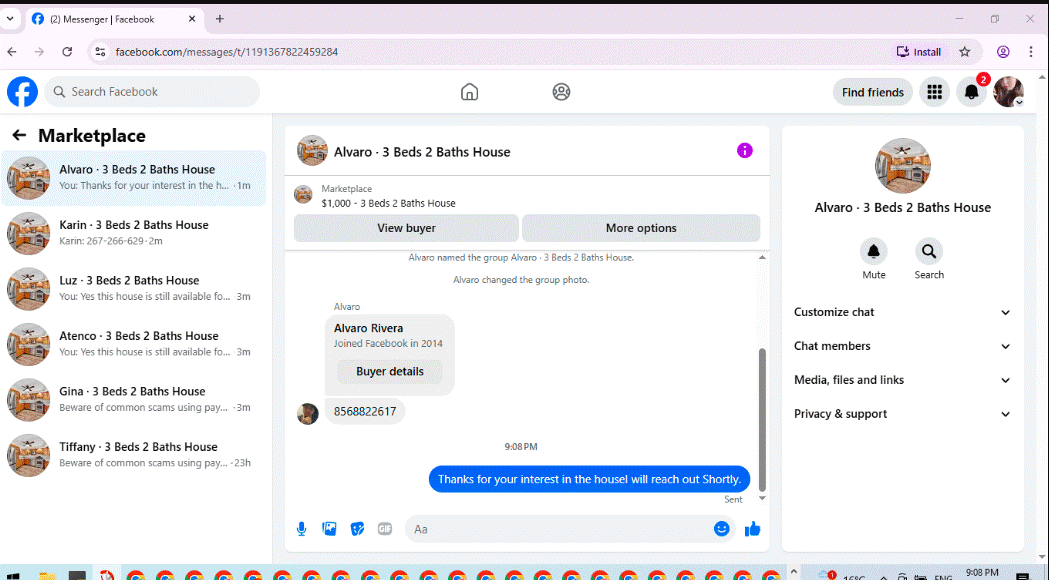Attach a photo or file
Image resolution: width=1049 pixels, height=580 pixels.
(x=329, y=529)
